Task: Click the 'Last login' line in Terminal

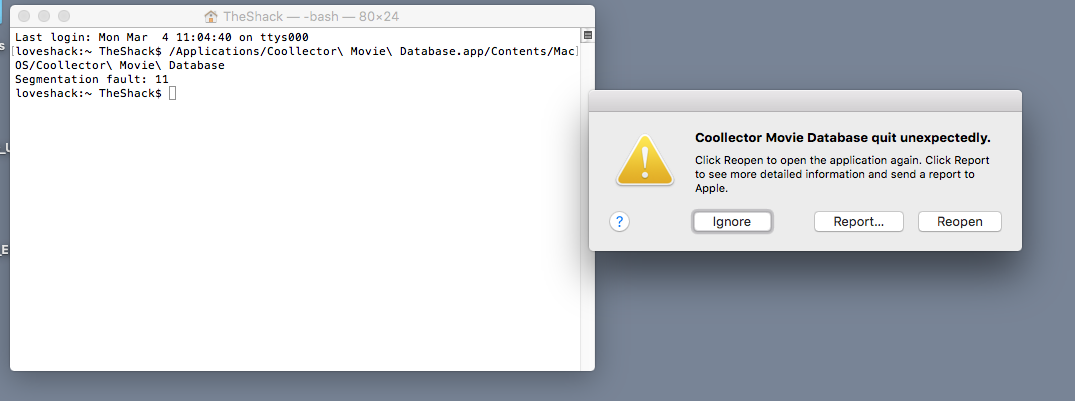Action: (162, 38)
